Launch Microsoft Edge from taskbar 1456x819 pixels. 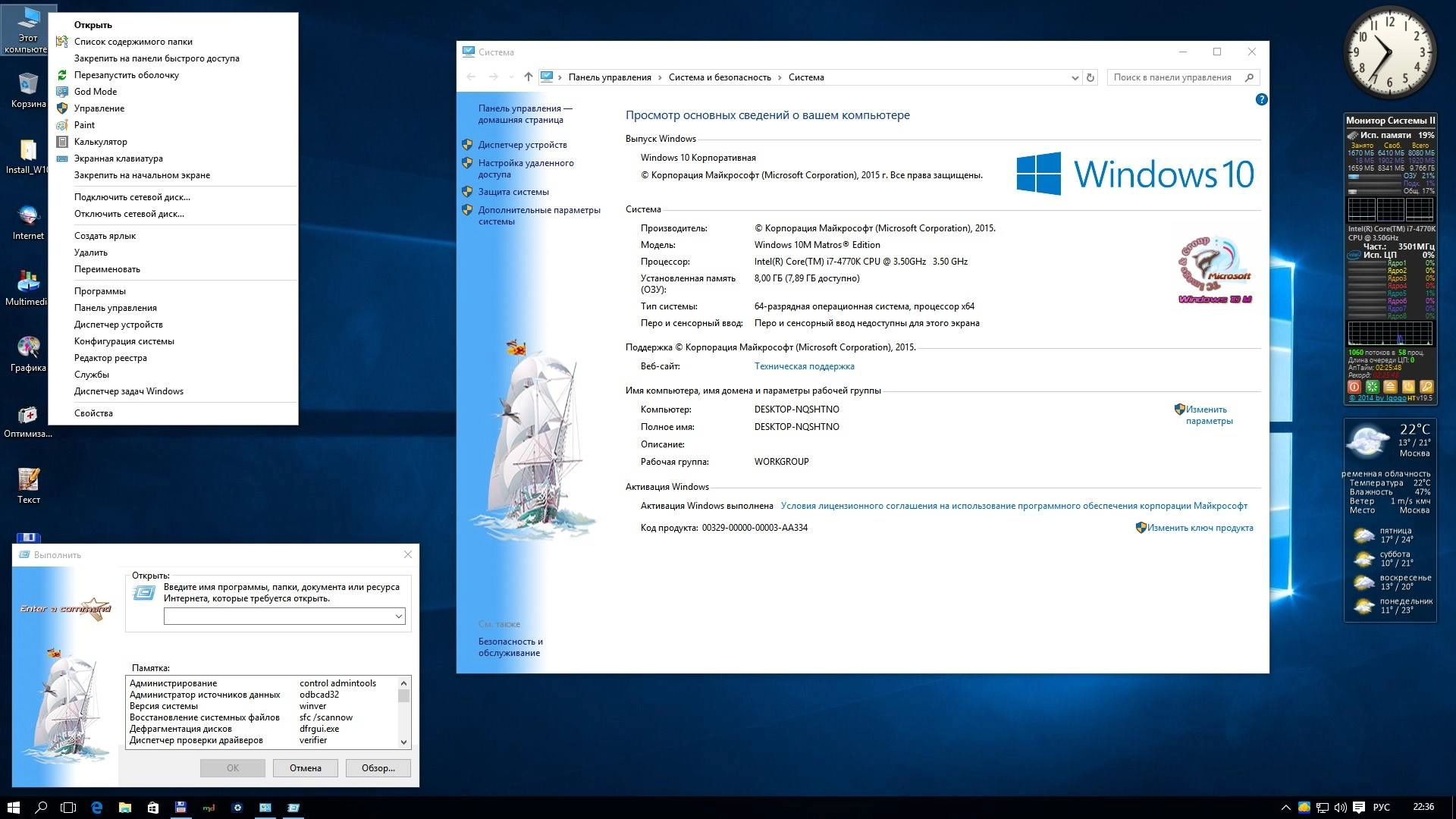96,808
